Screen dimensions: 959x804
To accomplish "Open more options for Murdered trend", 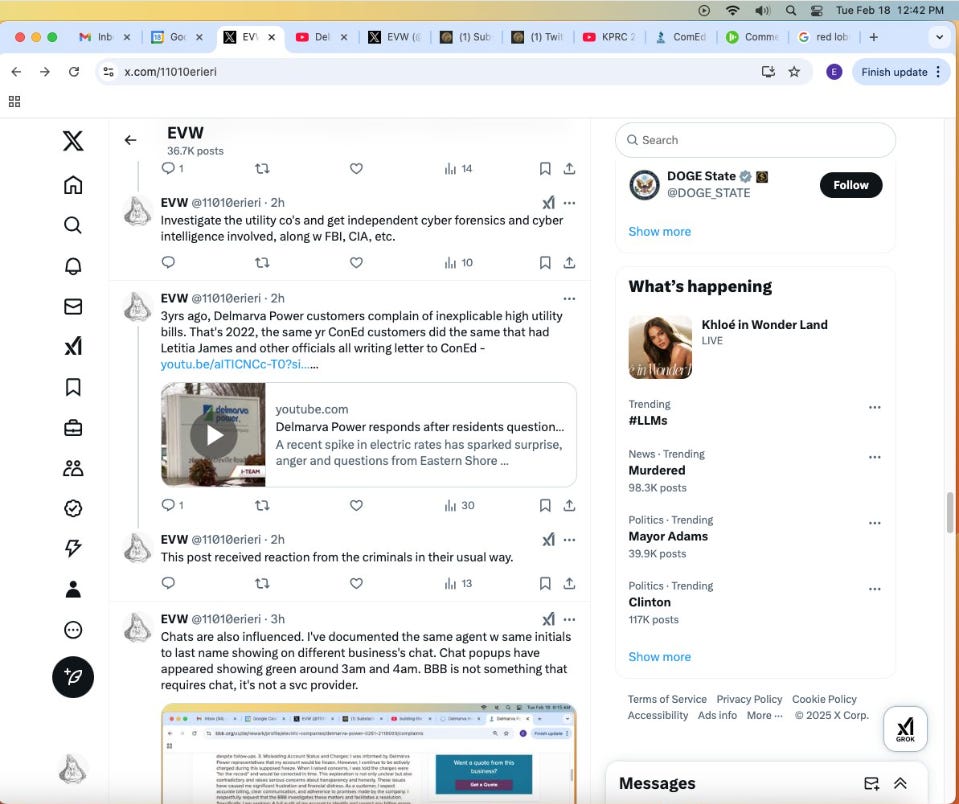I will point(875,457).
